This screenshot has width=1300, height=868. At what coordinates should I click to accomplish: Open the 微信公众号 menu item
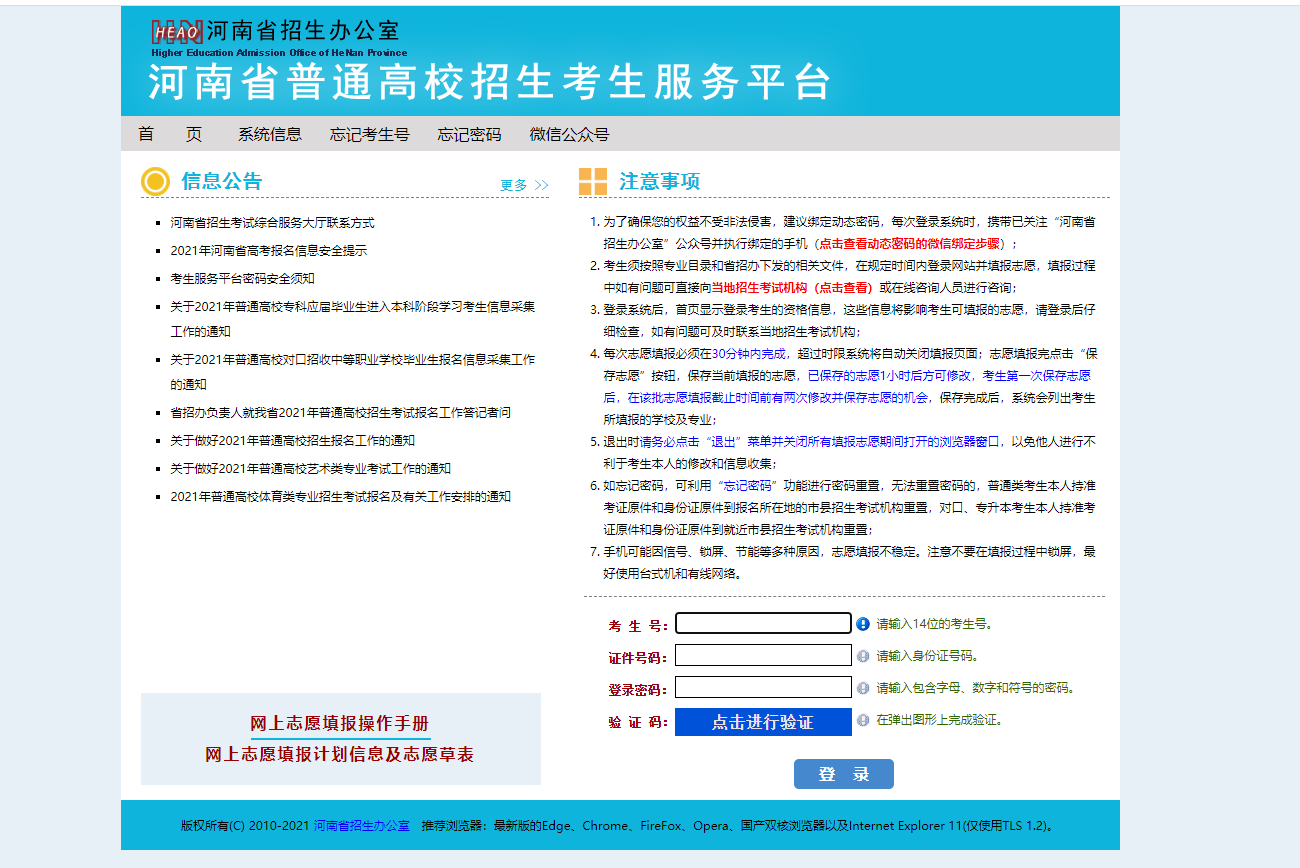click(x=569, y=134)
